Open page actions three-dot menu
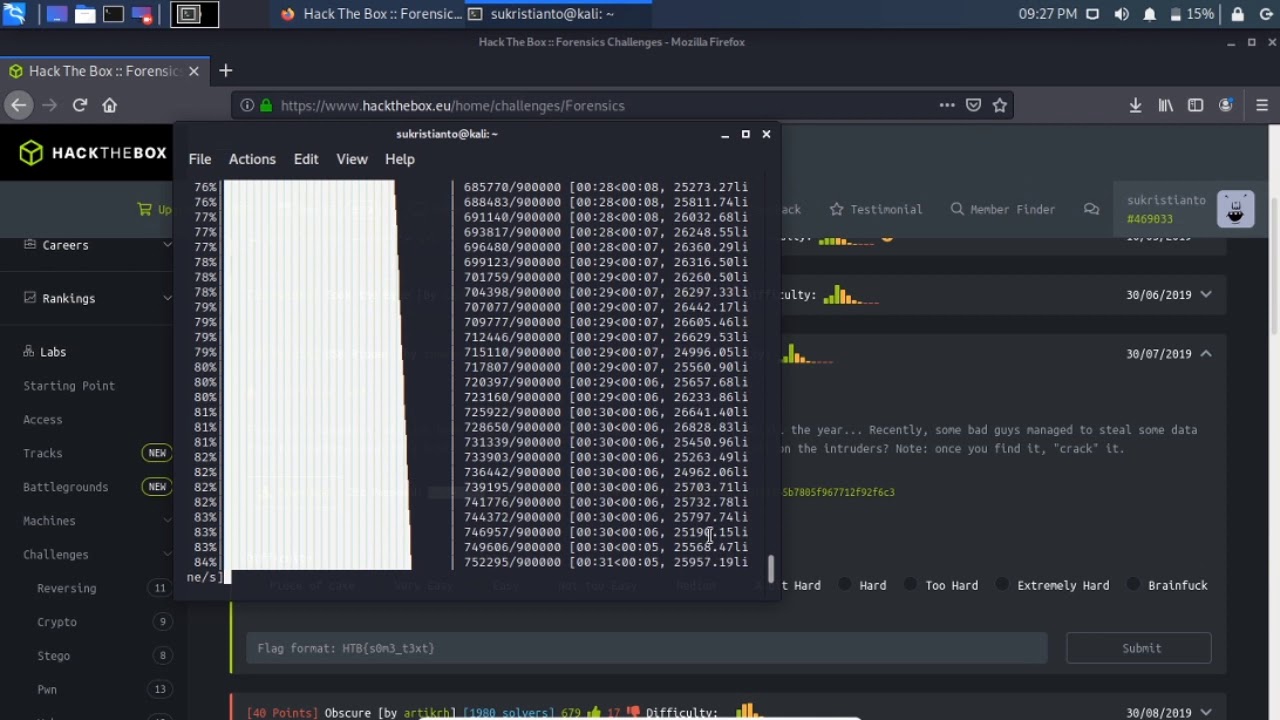Screen dimensions: 1280x720 coord(947,105)
